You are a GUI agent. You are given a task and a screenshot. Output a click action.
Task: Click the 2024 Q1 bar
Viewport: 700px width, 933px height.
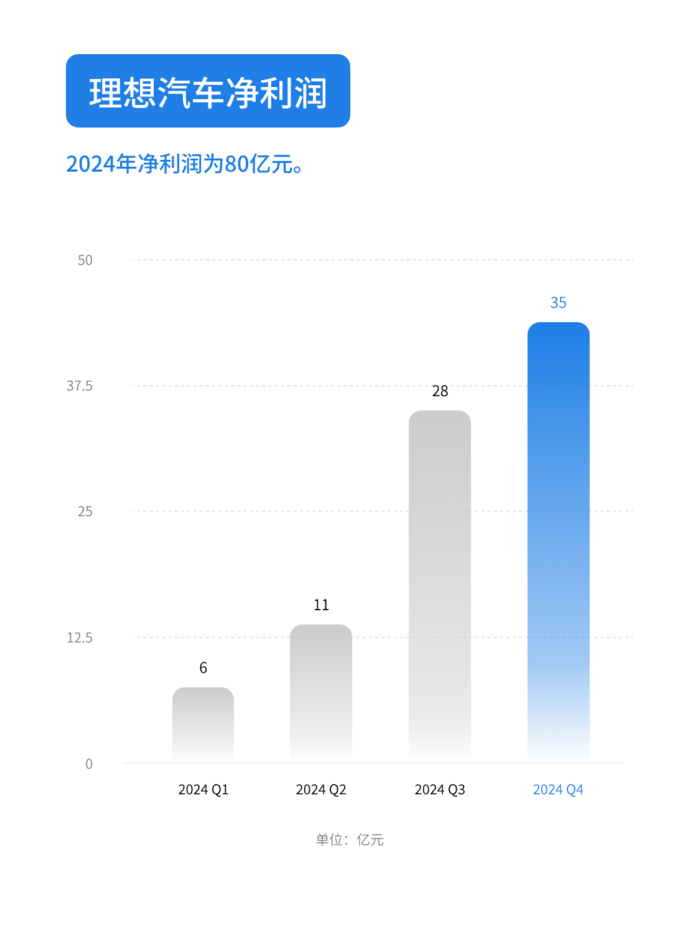coord(203,724)
